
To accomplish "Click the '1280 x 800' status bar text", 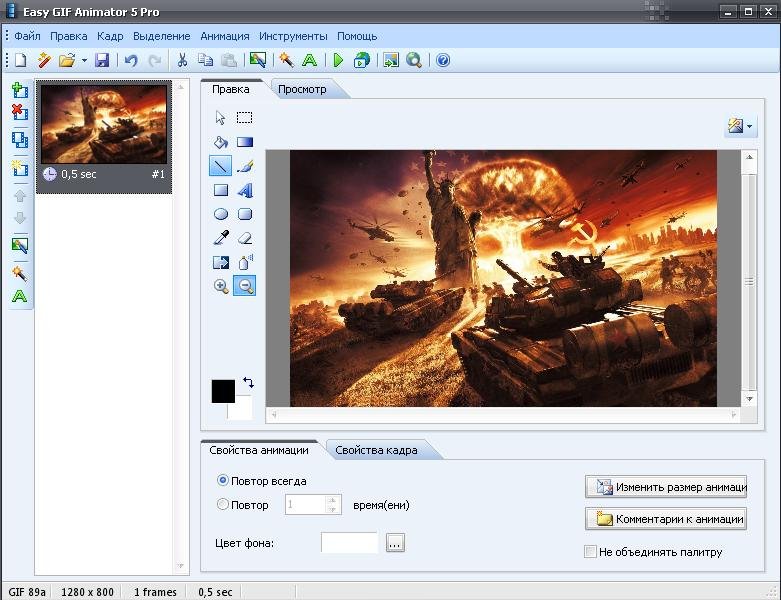I will pos(87,592).
